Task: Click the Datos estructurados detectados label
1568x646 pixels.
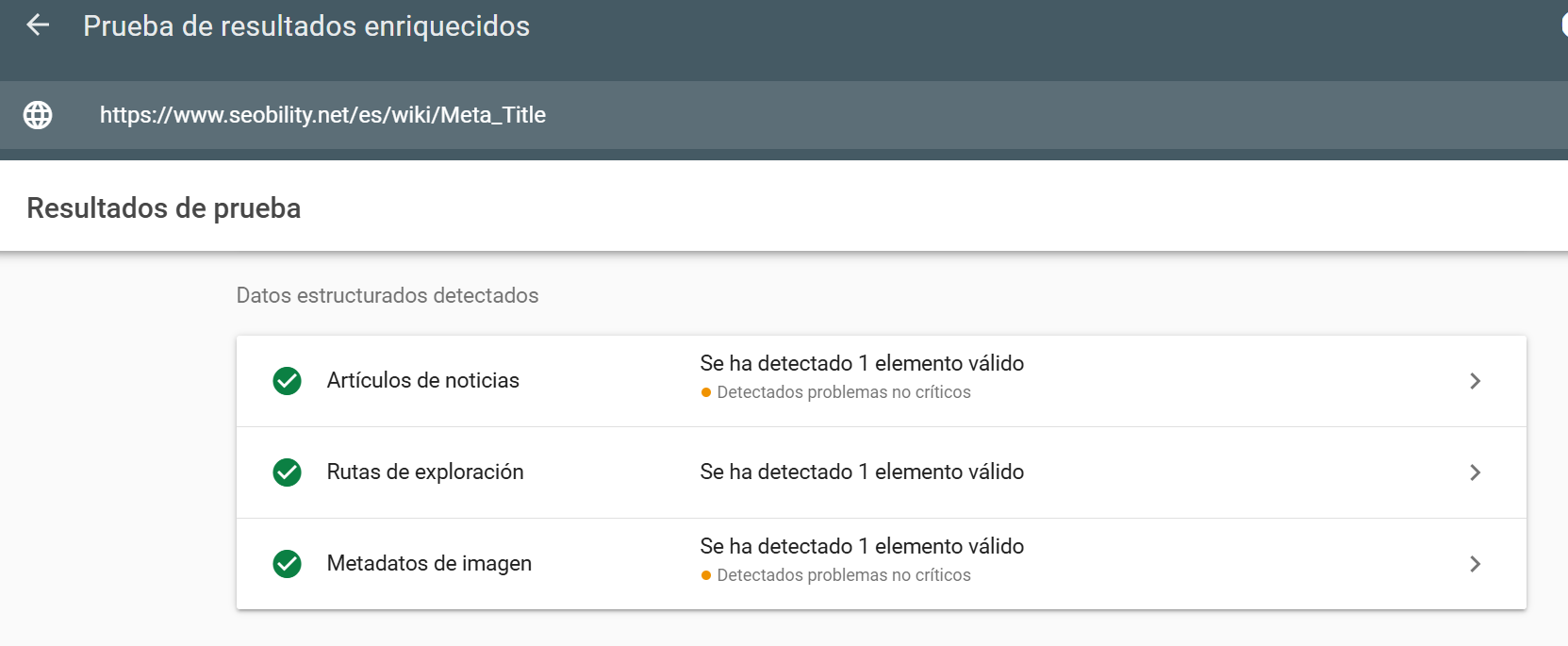Action: click(388, 295)
